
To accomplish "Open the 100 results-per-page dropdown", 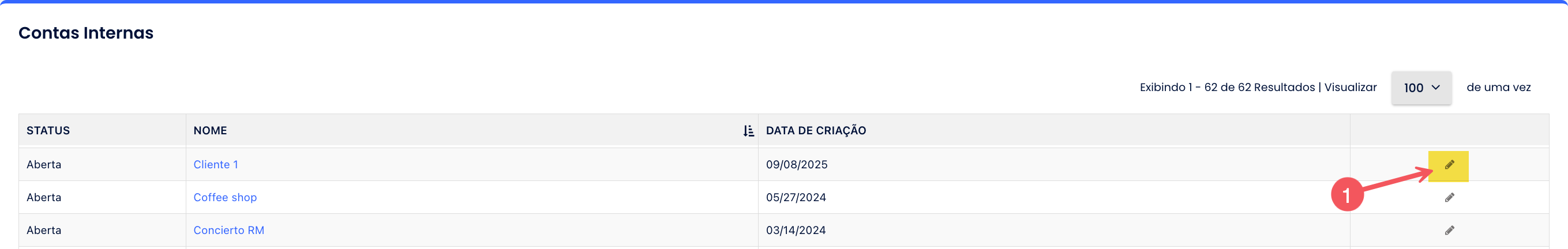I will (x=1421, y=88).
